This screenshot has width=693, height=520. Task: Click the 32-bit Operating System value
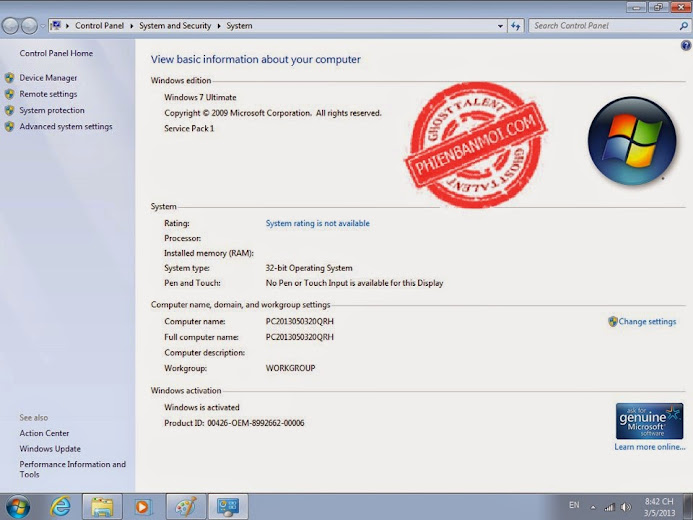coord(309,268)
